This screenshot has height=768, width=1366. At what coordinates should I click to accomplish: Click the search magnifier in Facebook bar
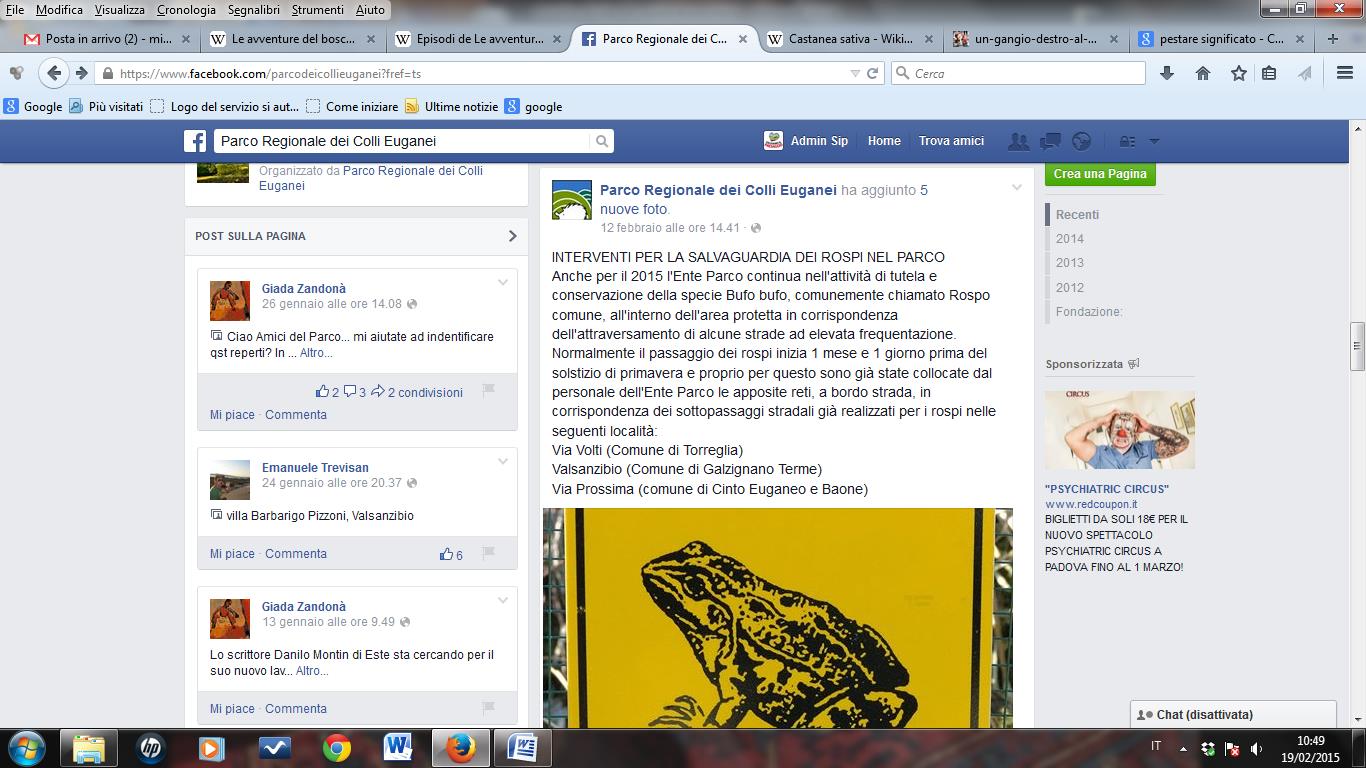coord(602,142)
